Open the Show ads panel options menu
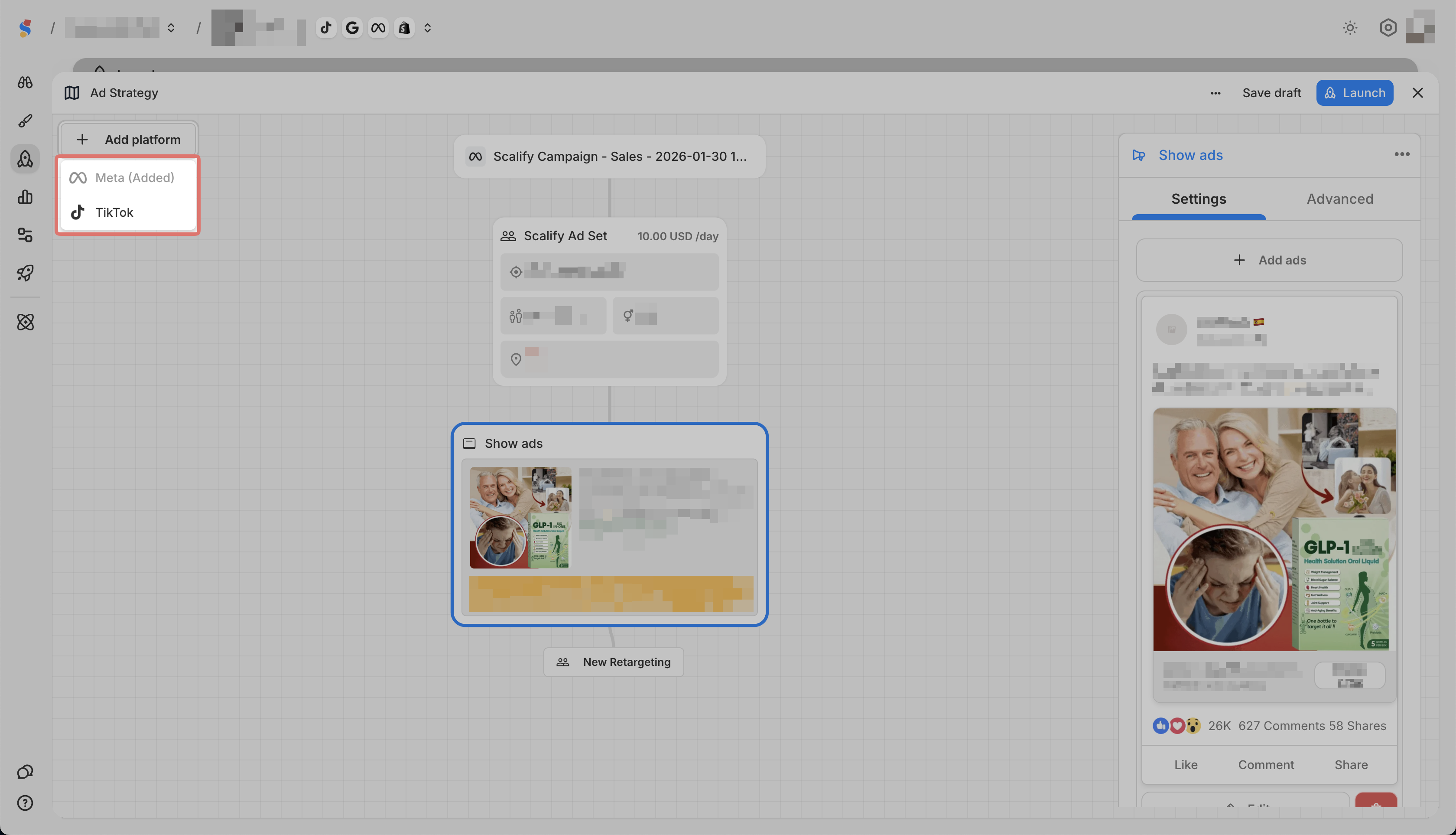Image resolution: width=1456 pixels, height=835 pixels. tap(1401, 154)
